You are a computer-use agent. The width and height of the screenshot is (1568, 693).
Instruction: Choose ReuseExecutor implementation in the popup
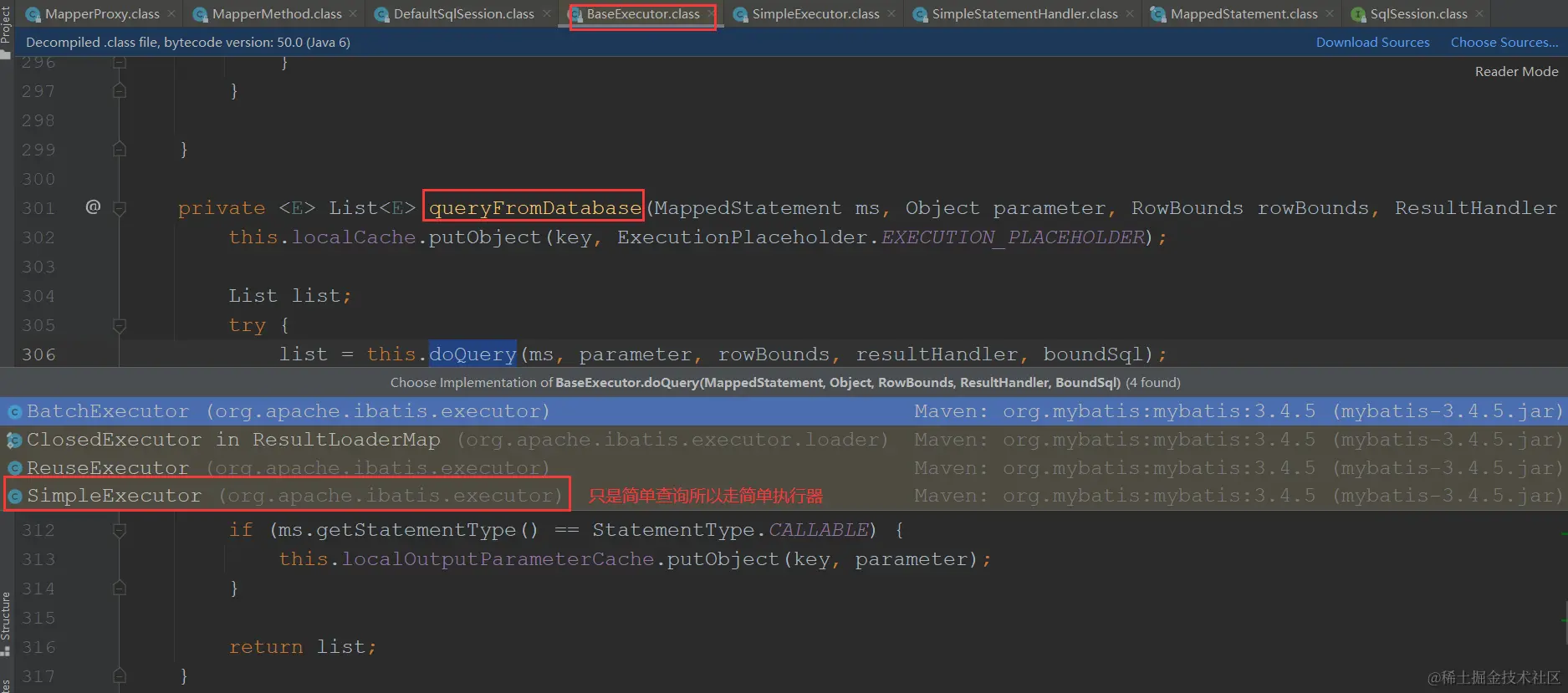point(784,468)
